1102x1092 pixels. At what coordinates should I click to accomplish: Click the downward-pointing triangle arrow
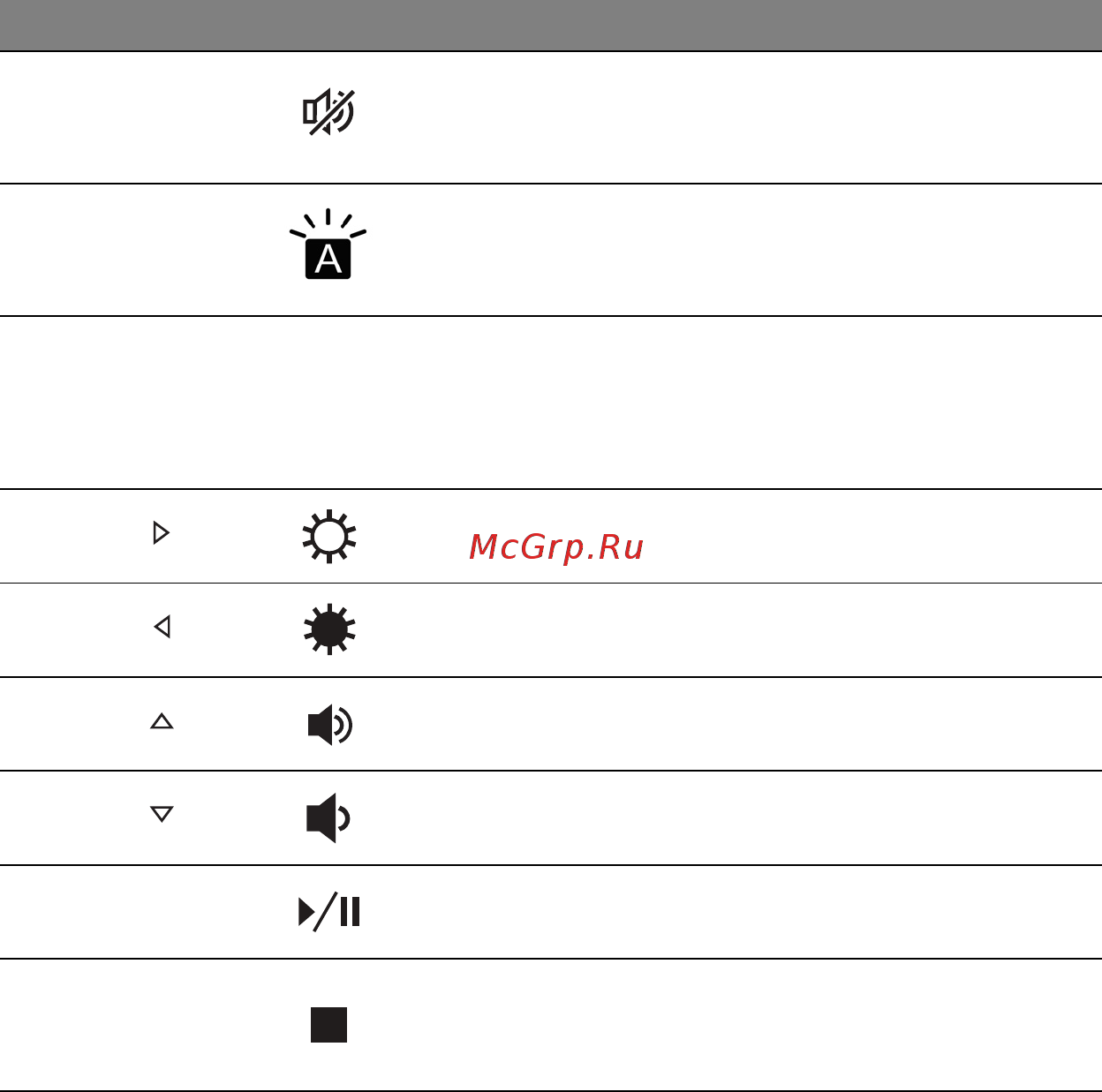pyautogui.click(x=162, y=814)
